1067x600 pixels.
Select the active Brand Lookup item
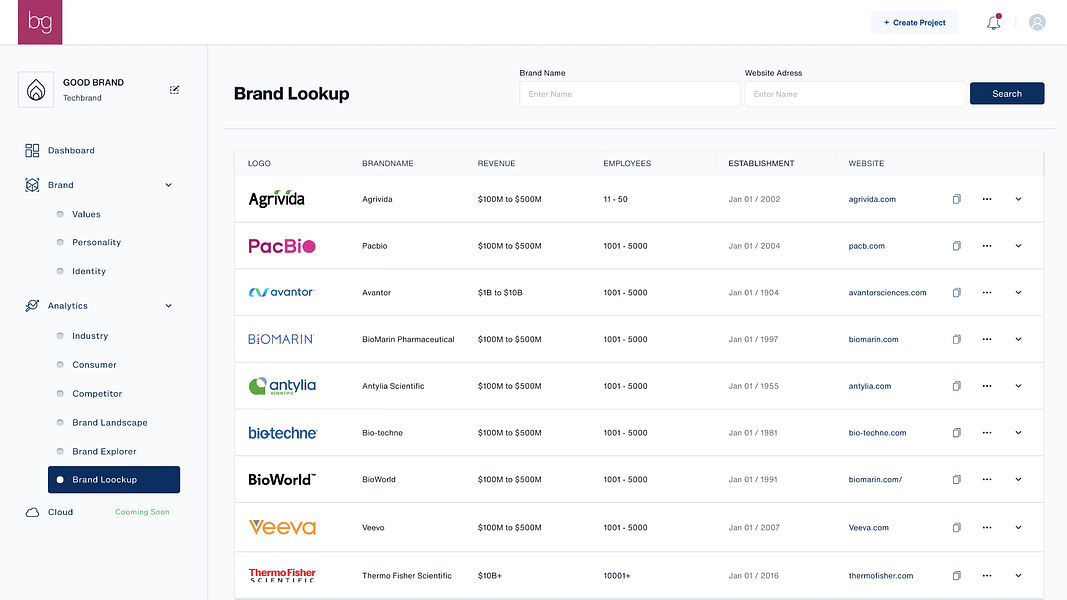(114, 480)
